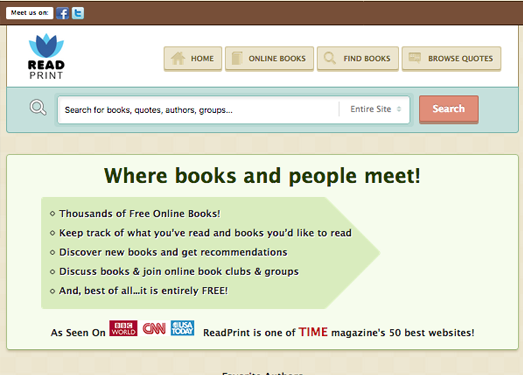
Task: Go to the HOME menu button
Action: click(193, 59)
